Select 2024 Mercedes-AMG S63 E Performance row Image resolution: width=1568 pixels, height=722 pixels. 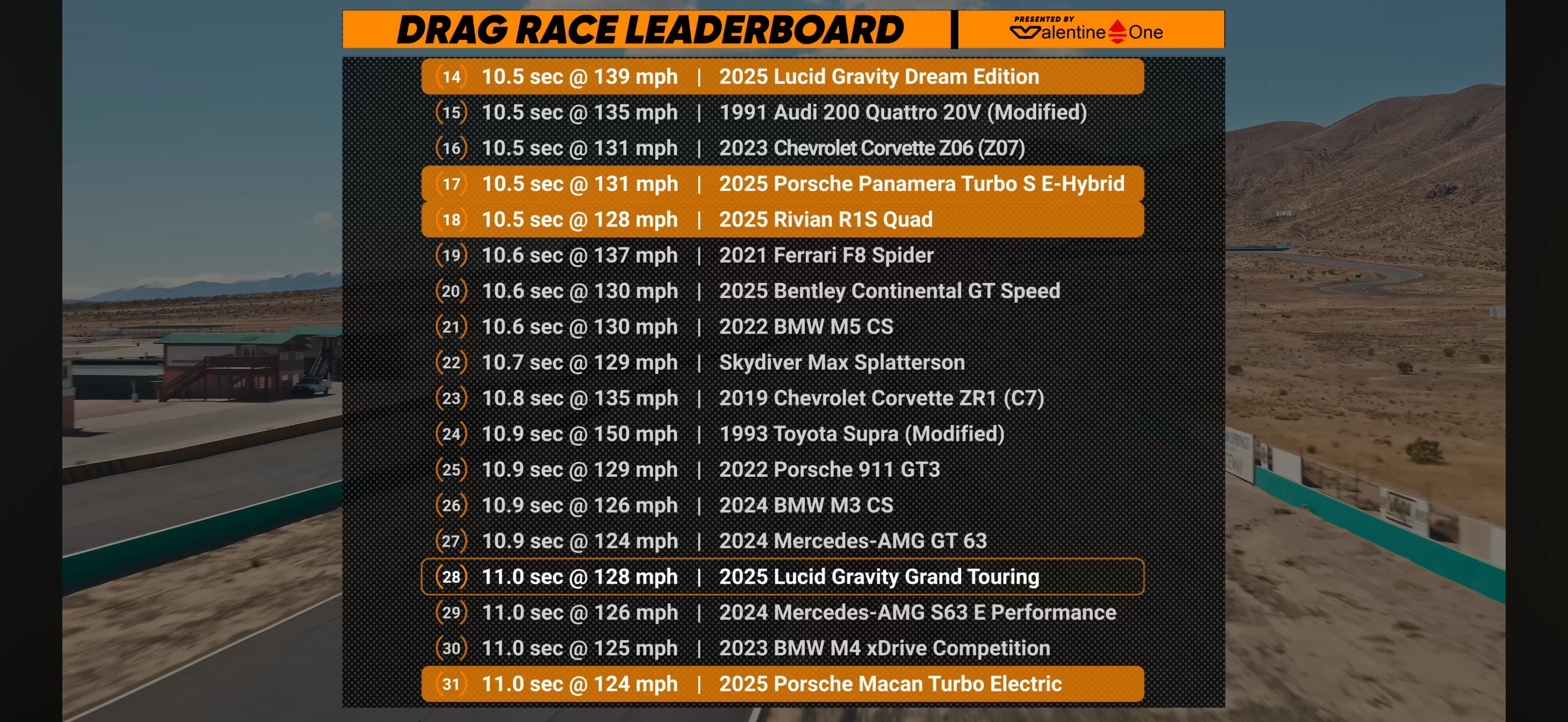pyautogui.click(x=783, y=613)
